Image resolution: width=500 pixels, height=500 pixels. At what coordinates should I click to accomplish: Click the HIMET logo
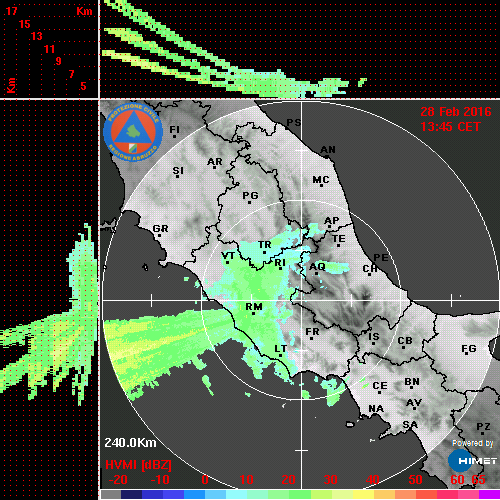[473, 461]
